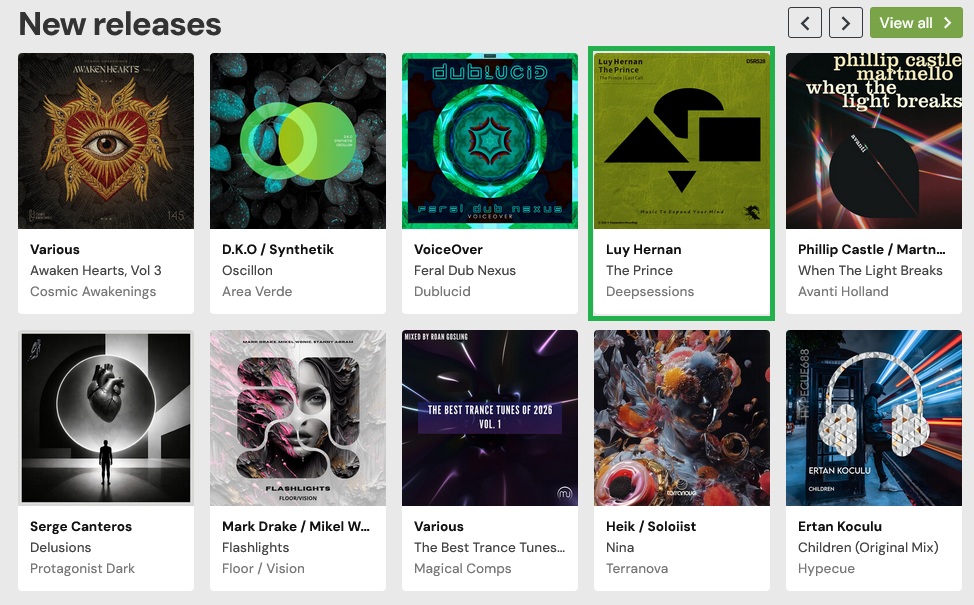Open artist Serge Canteros page
974x605 pixels.
[x=81, y=526]
